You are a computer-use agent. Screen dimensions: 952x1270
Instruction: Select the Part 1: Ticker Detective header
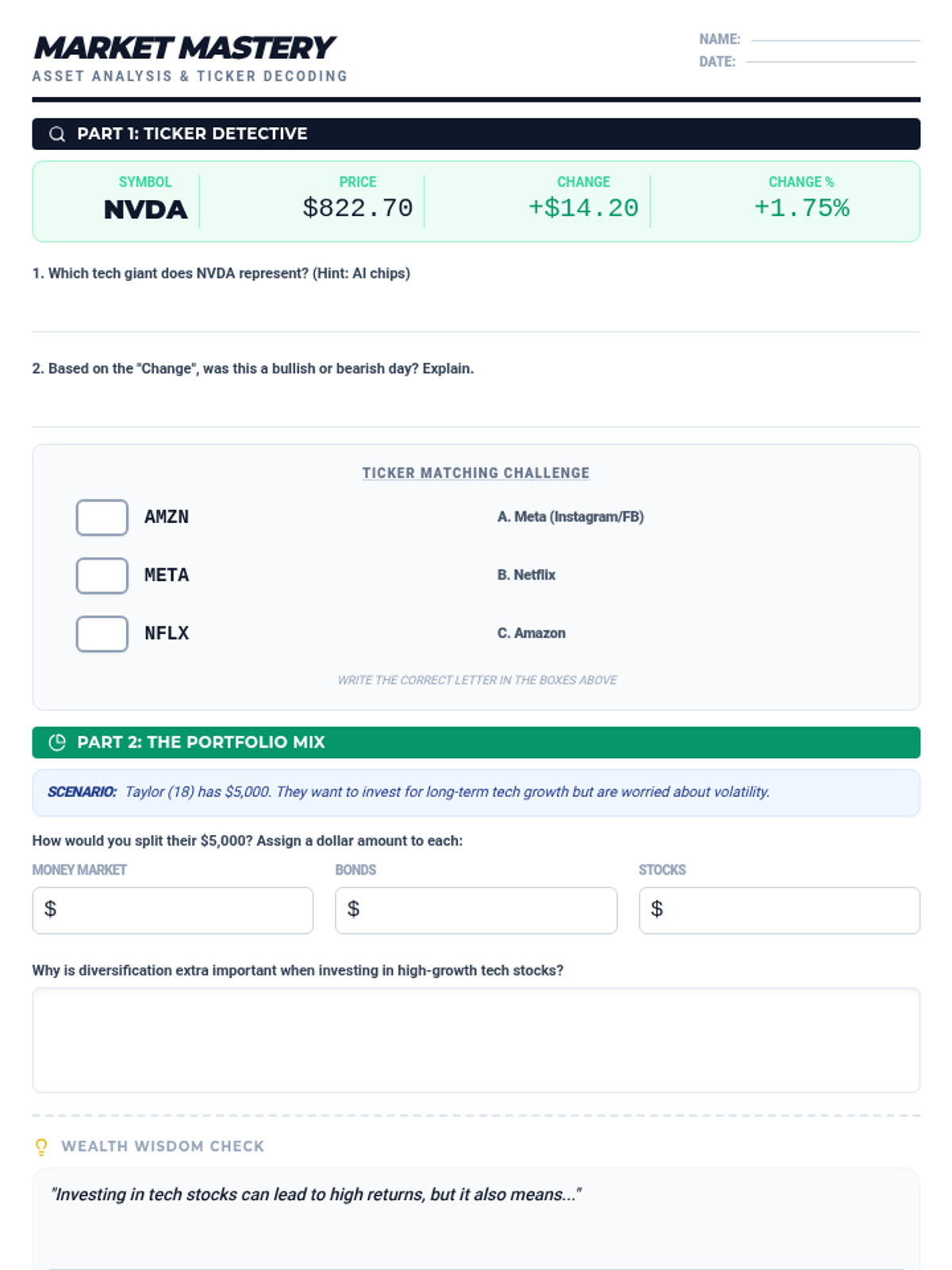(192, 134)
